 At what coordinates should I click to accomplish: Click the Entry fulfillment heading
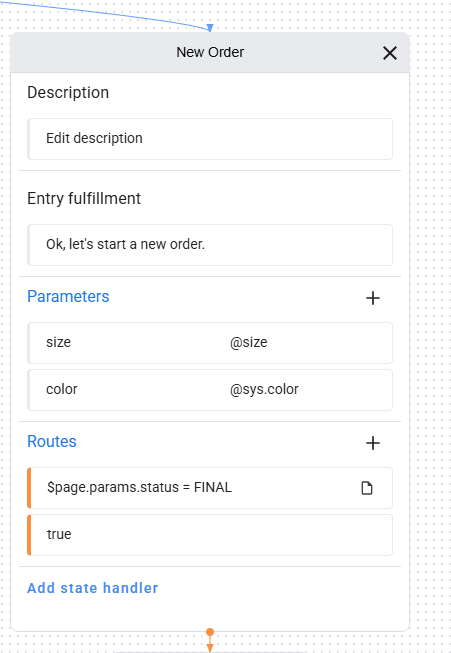(84, 199)
